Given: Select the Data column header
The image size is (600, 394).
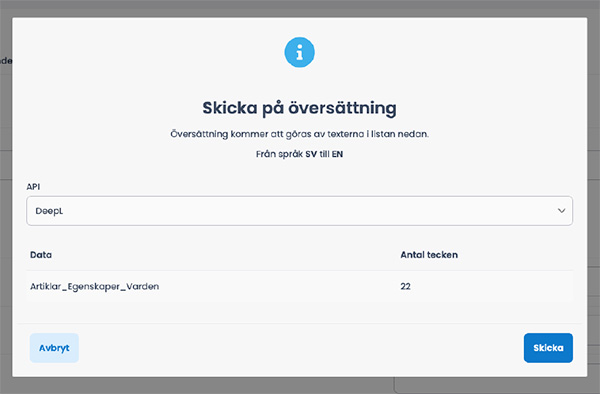Looking at the screenshot, I should coord(41,255).
